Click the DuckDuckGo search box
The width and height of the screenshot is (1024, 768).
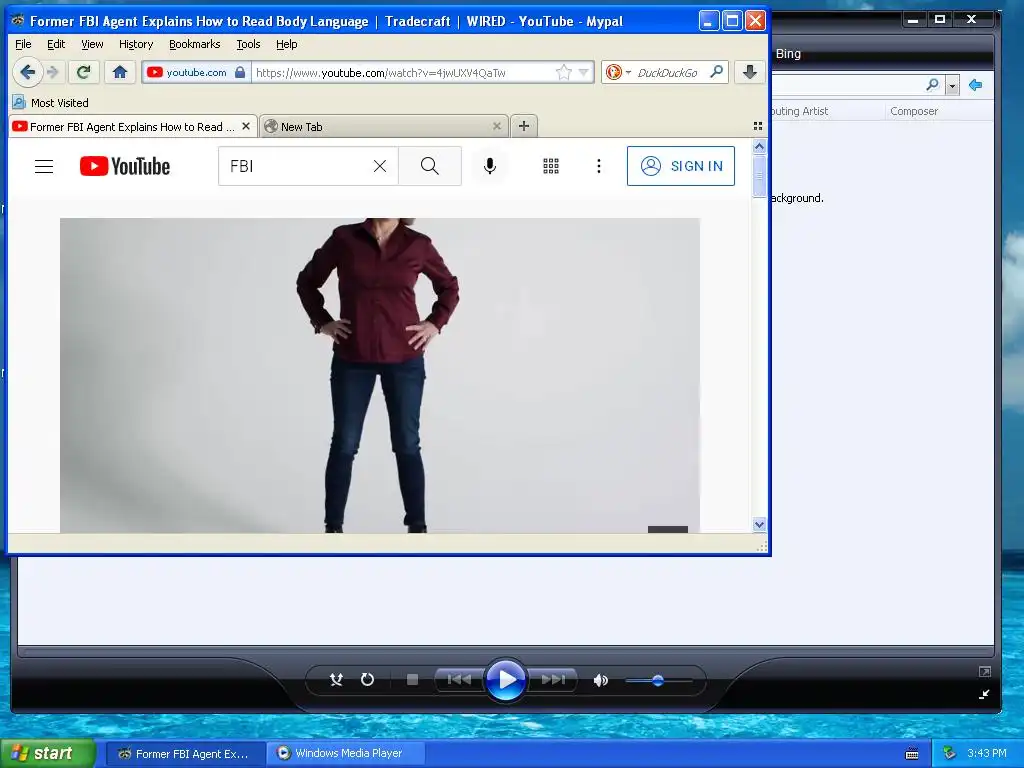click(667, 72)
